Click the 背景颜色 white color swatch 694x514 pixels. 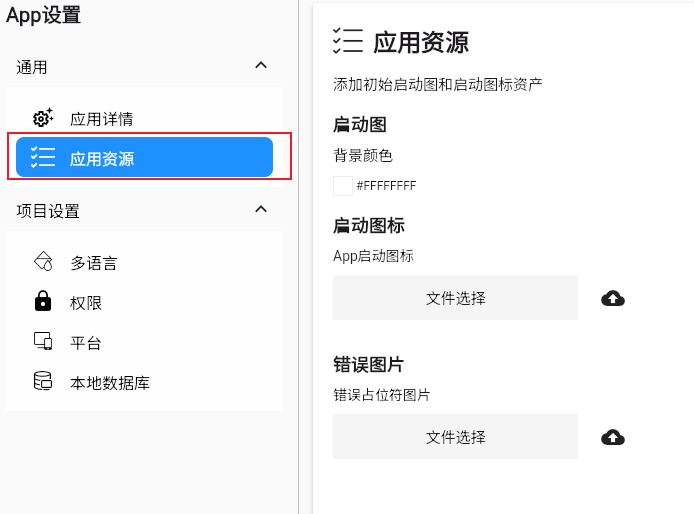coord(343,186)
